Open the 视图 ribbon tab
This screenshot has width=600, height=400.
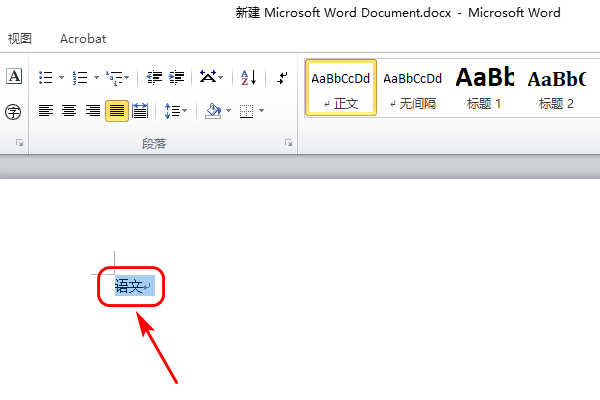20,39
